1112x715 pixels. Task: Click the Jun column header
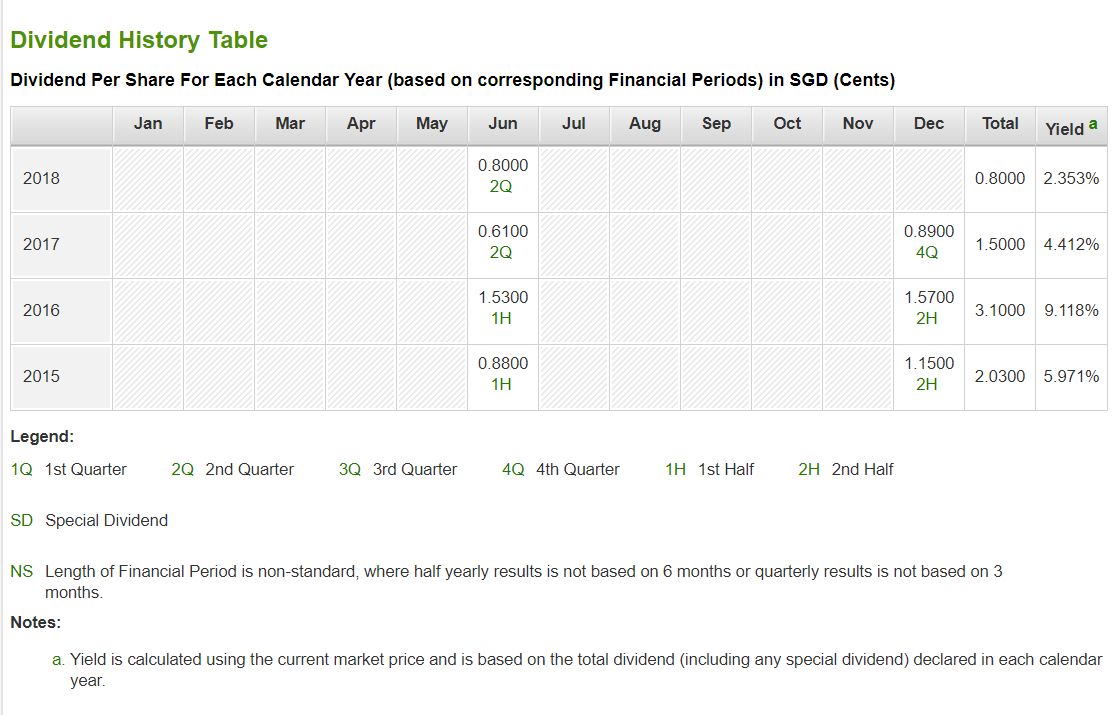click(x=503, y=123)
